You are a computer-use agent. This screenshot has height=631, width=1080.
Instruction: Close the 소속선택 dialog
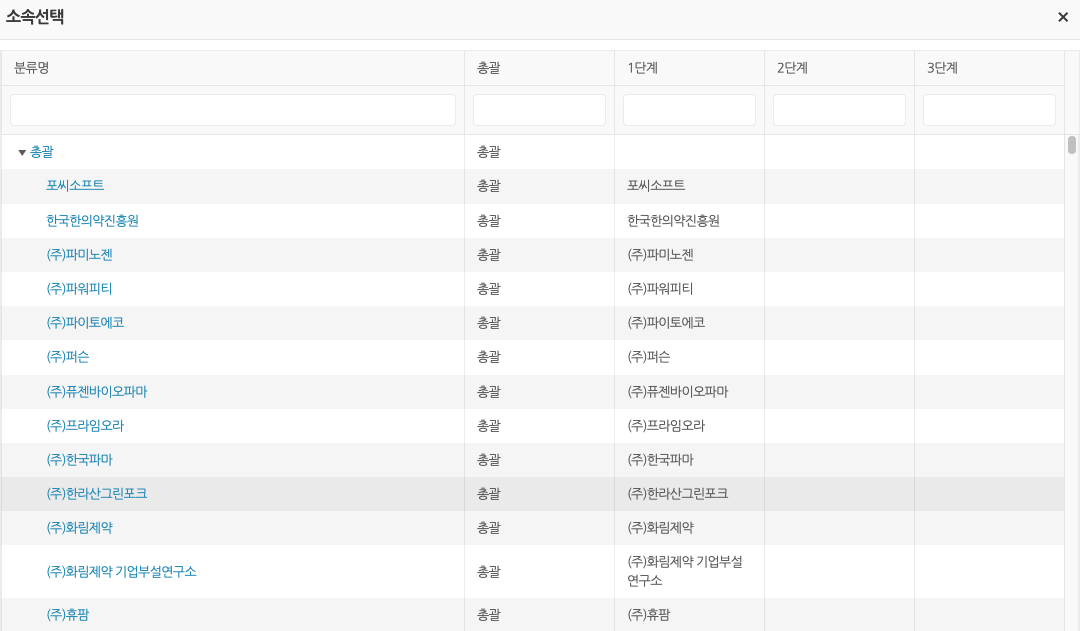(x=1063, y=17)
